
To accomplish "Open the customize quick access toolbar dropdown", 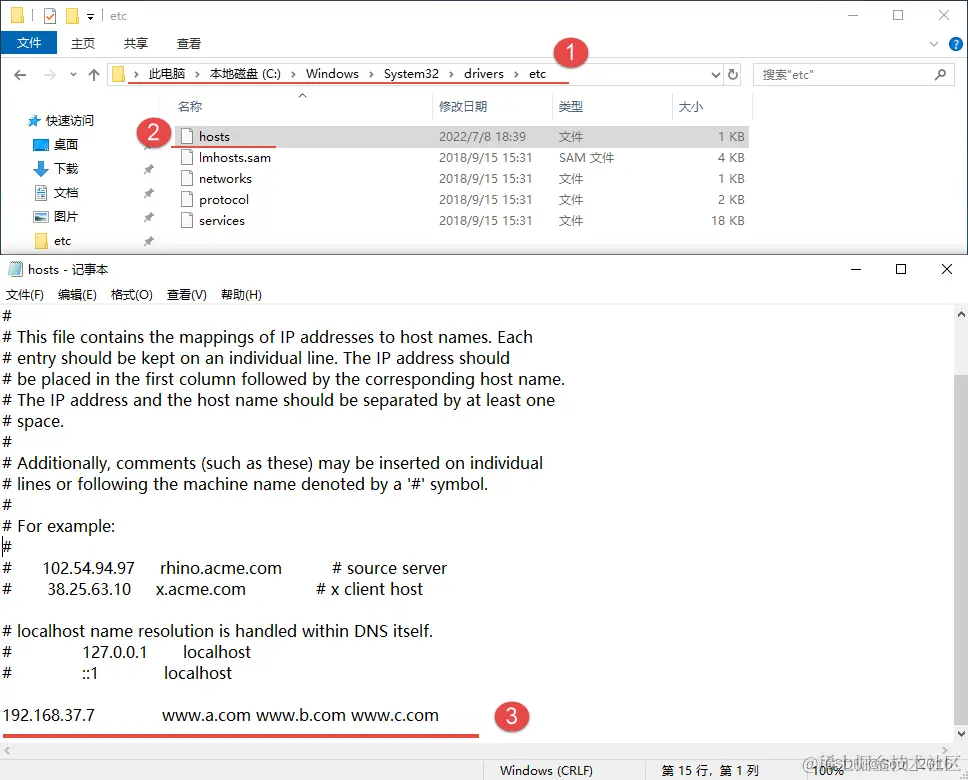I will (90, 17).
